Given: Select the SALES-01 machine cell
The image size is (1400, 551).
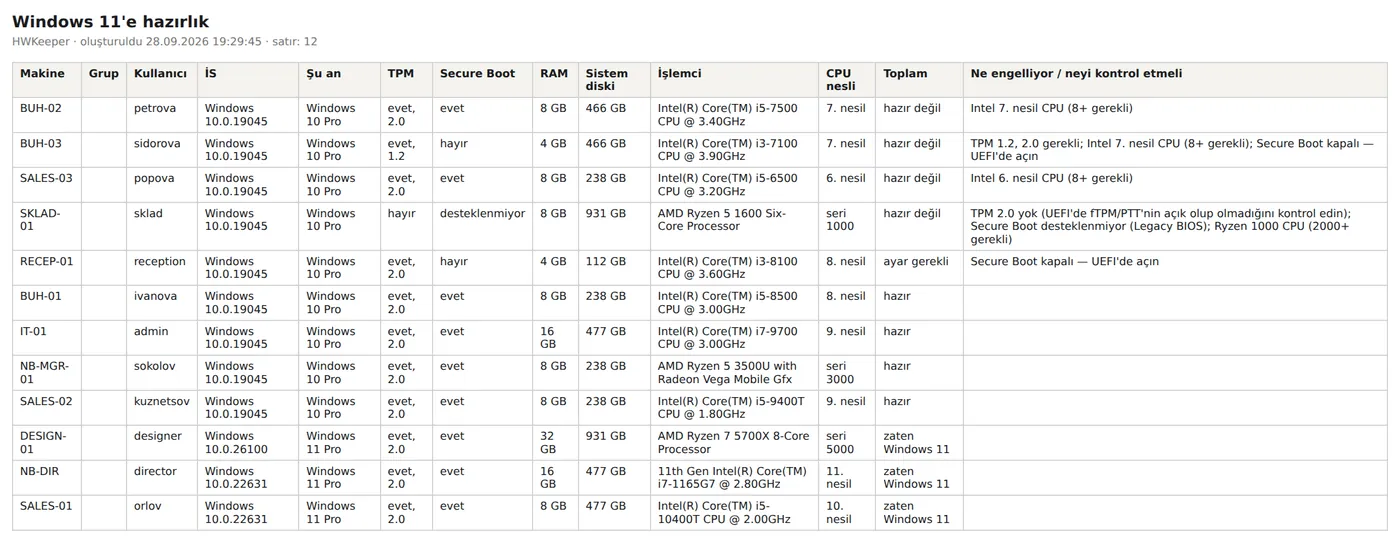Looking at the screenshot, I should [47, 513].
